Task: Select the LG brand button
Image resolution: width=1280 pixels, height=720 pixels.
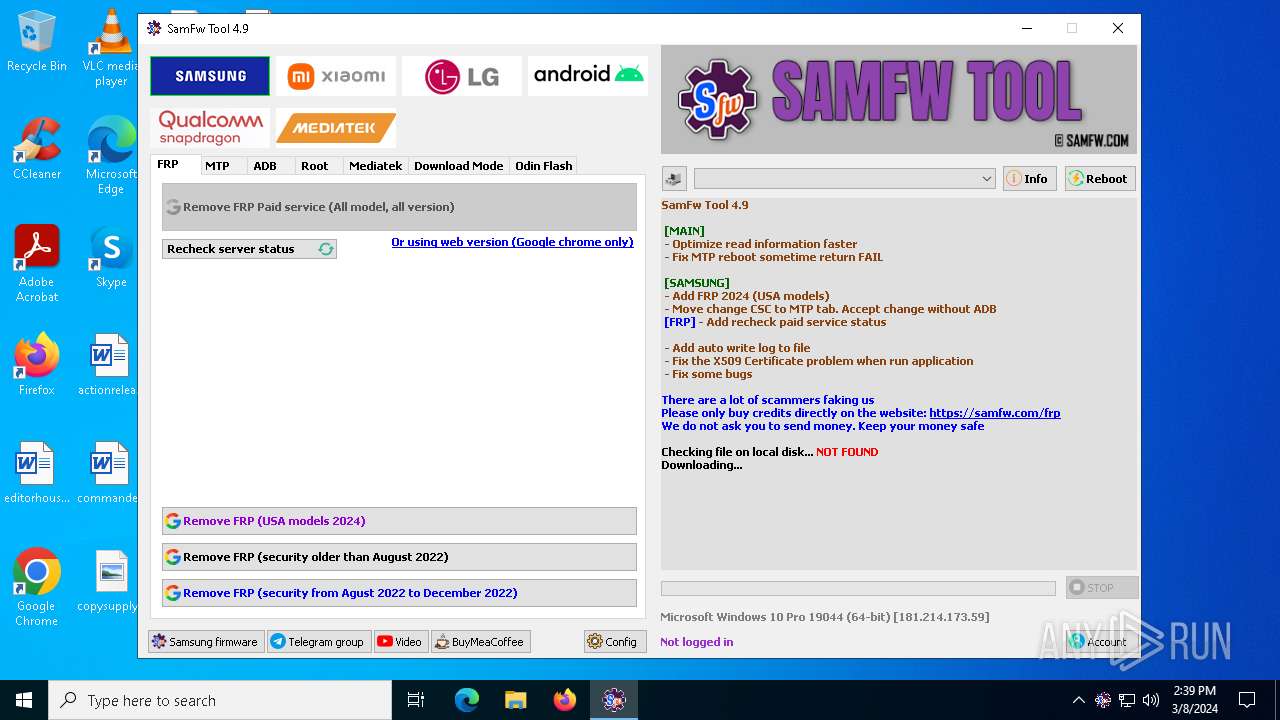Action: point(462,76)
